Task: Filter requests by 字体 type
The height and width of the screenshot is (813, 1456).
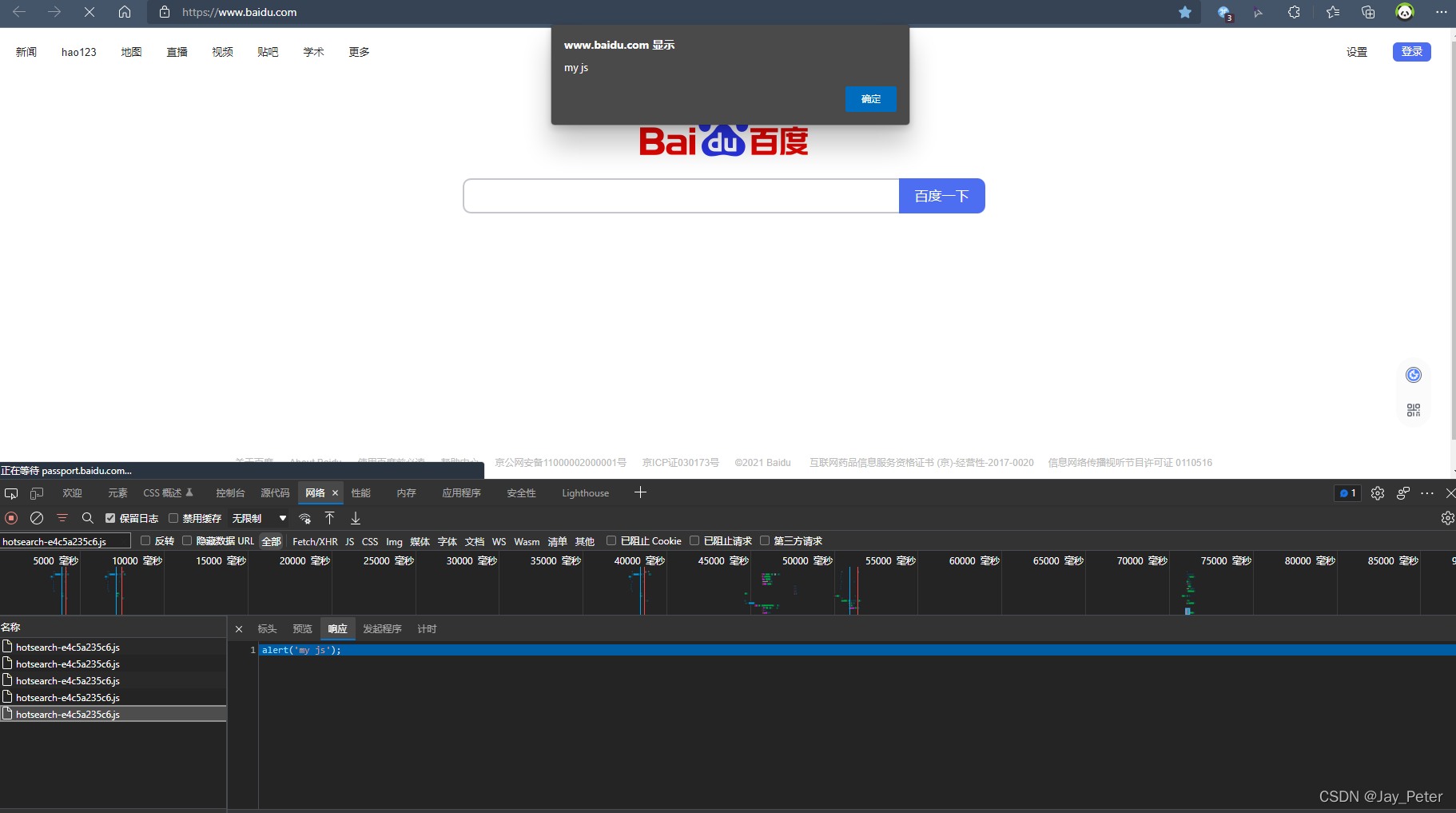Action: pyautogui.click(x=447, y=541)
